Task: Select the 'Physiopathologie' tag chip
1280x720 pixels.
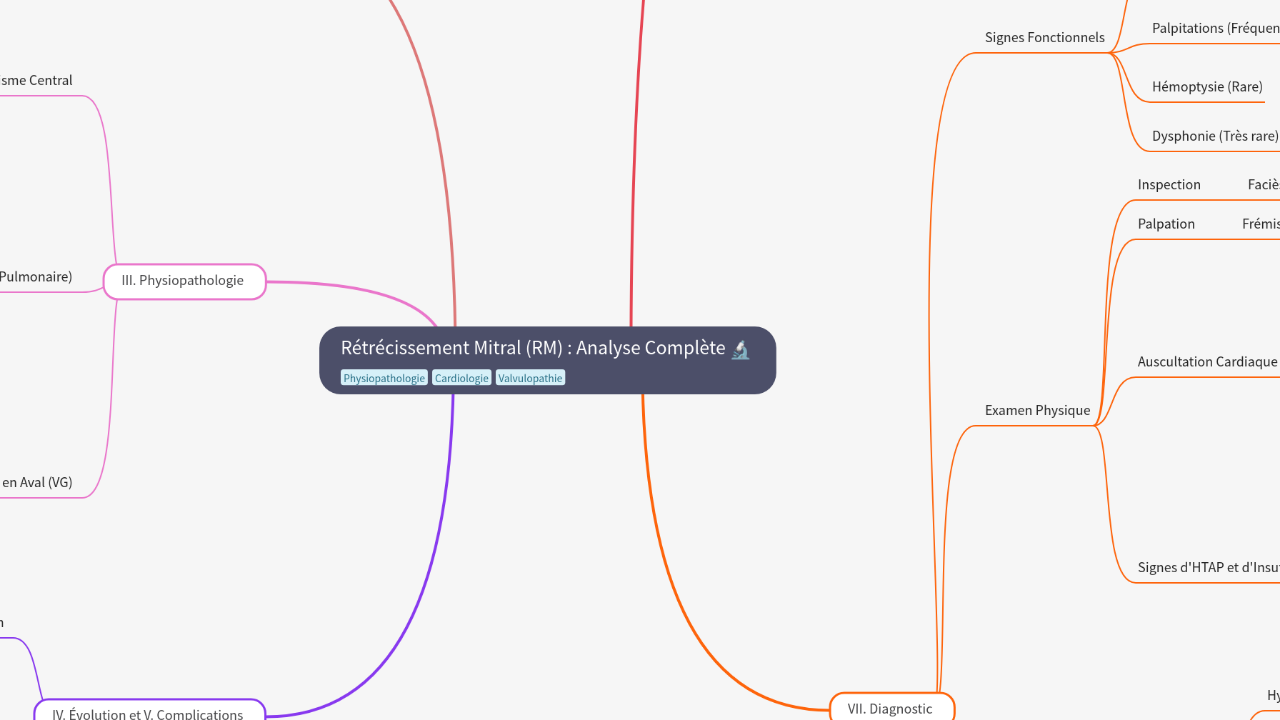Action: [384, 378]
